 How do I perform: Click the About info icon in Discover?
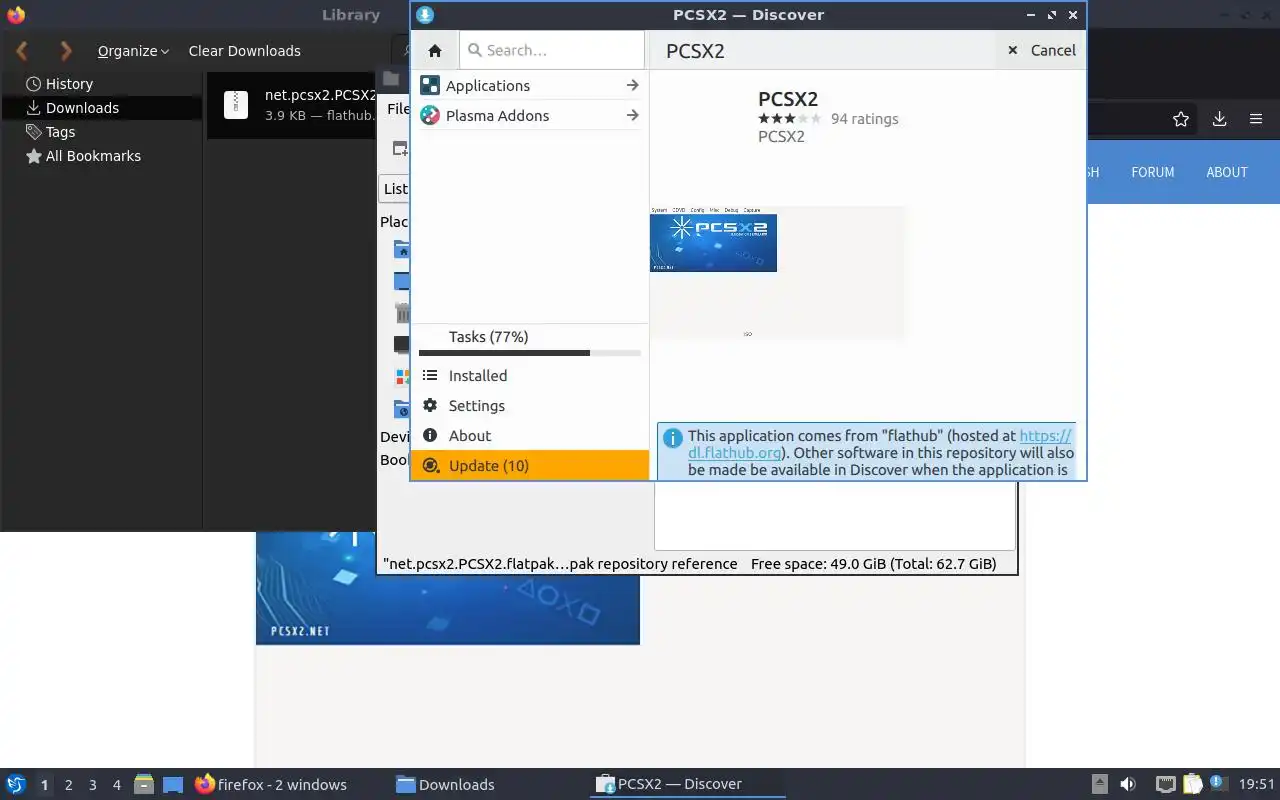(430, 436)
